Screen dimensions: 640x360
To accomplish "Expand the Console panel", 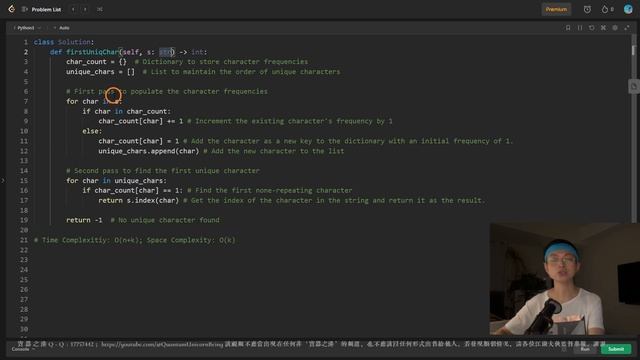I will coord(23,349).
